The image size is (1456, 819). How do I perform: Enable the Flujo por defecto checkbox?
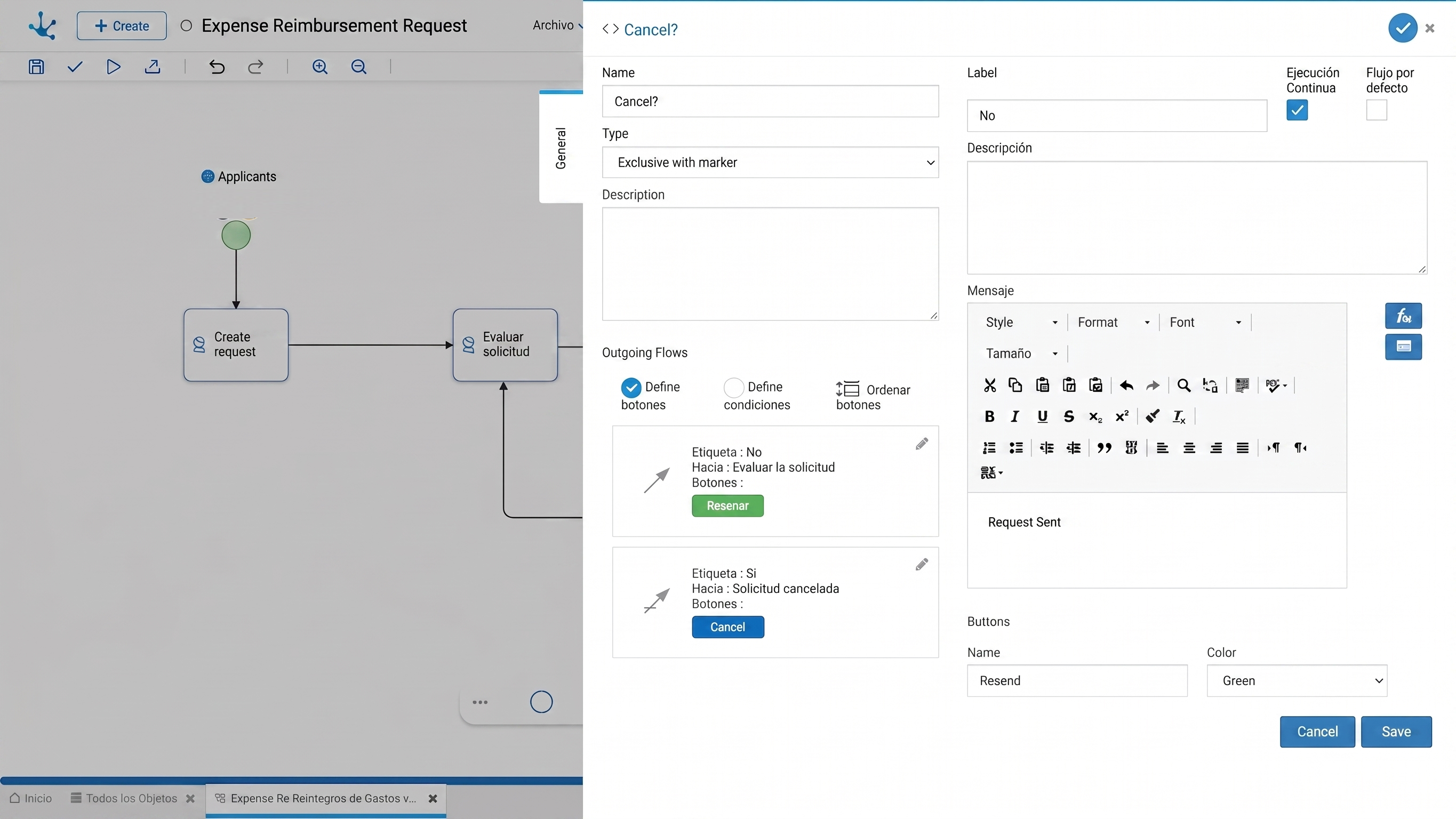1377,110
